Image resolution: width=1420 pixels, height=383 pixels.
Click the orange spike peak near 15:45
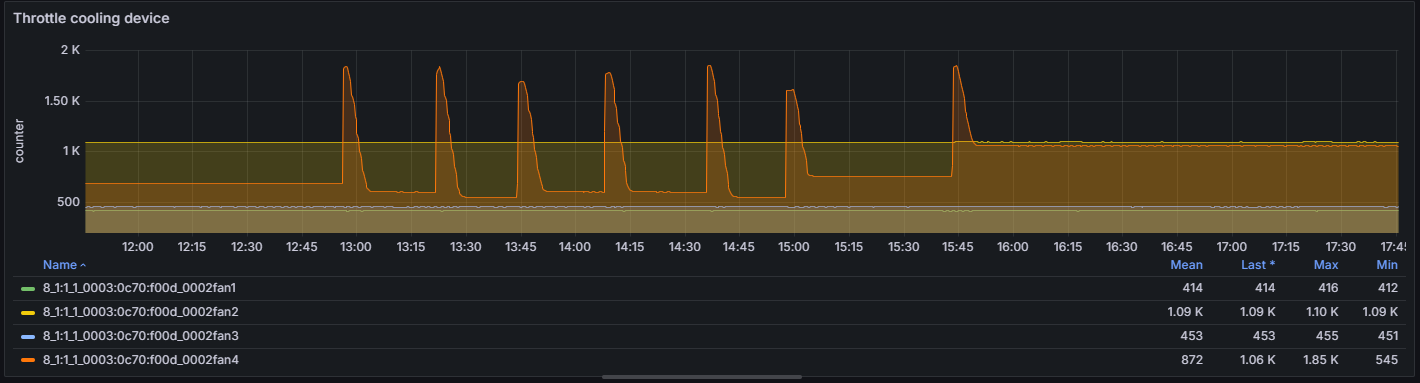point(956,66)
